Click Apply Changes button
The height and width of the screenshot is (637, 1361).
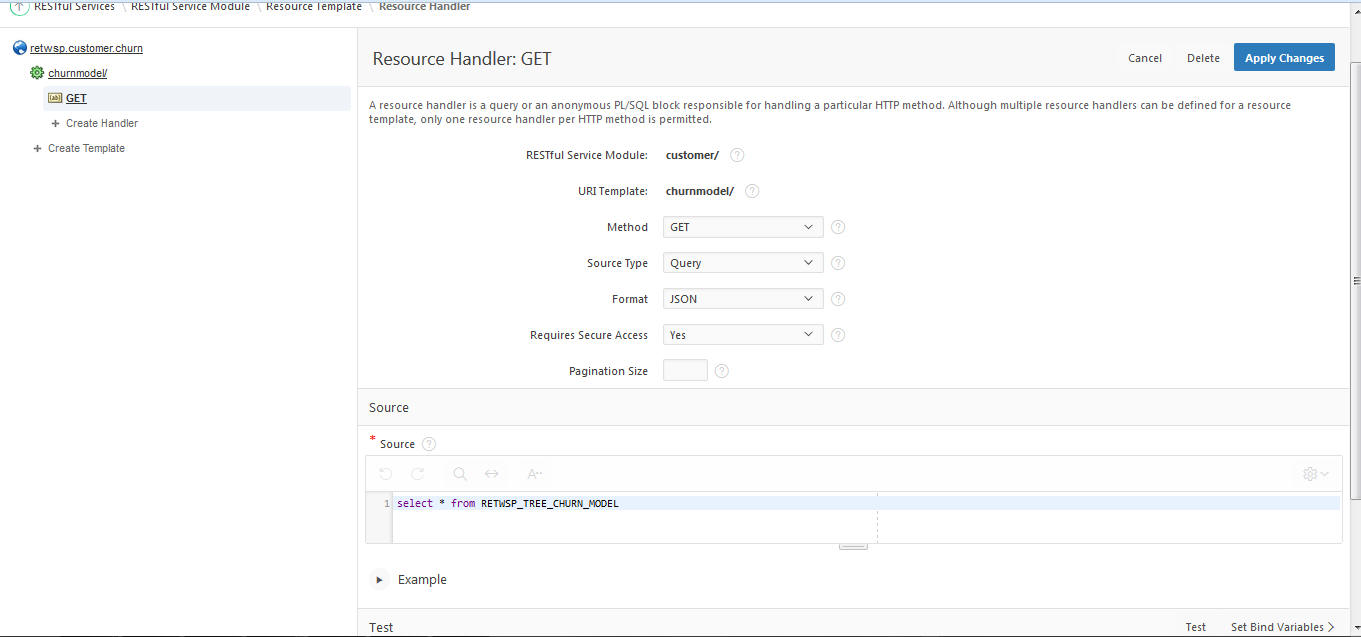[1284, 58]
